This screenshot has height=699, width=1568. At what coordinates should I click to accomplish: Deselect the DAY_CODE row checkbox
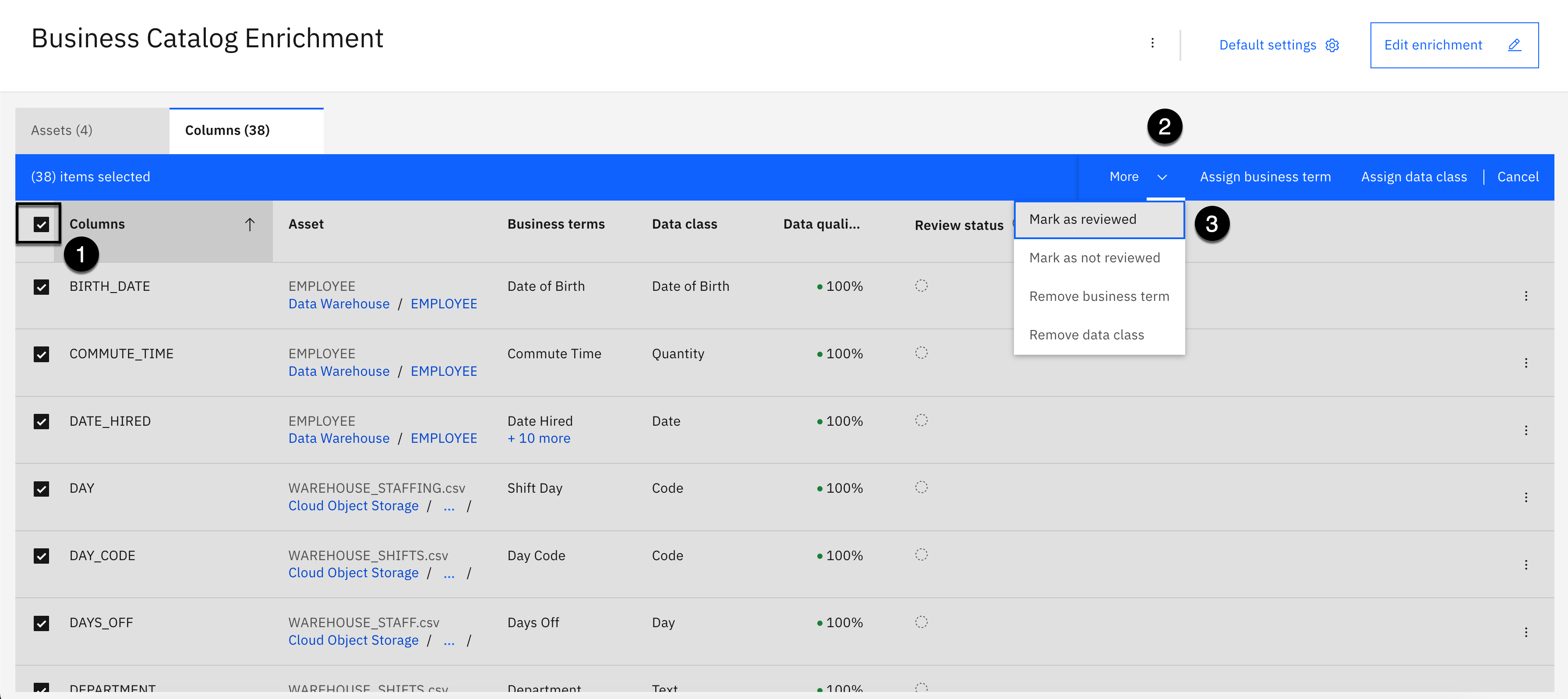[x=41, y=556]
